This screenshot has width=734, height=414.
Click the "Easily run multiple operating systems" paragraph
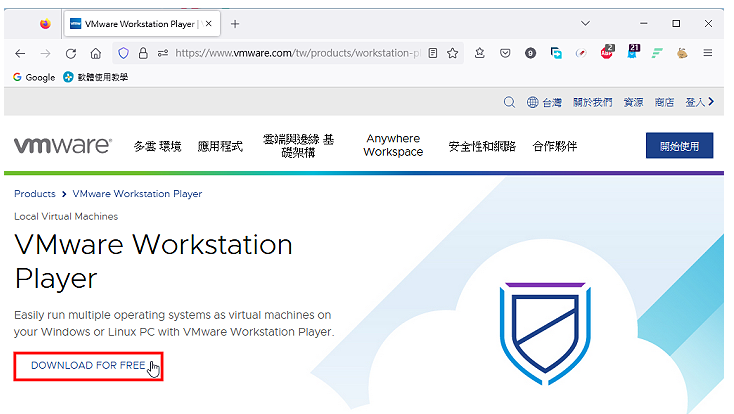[x=174, y=323]
